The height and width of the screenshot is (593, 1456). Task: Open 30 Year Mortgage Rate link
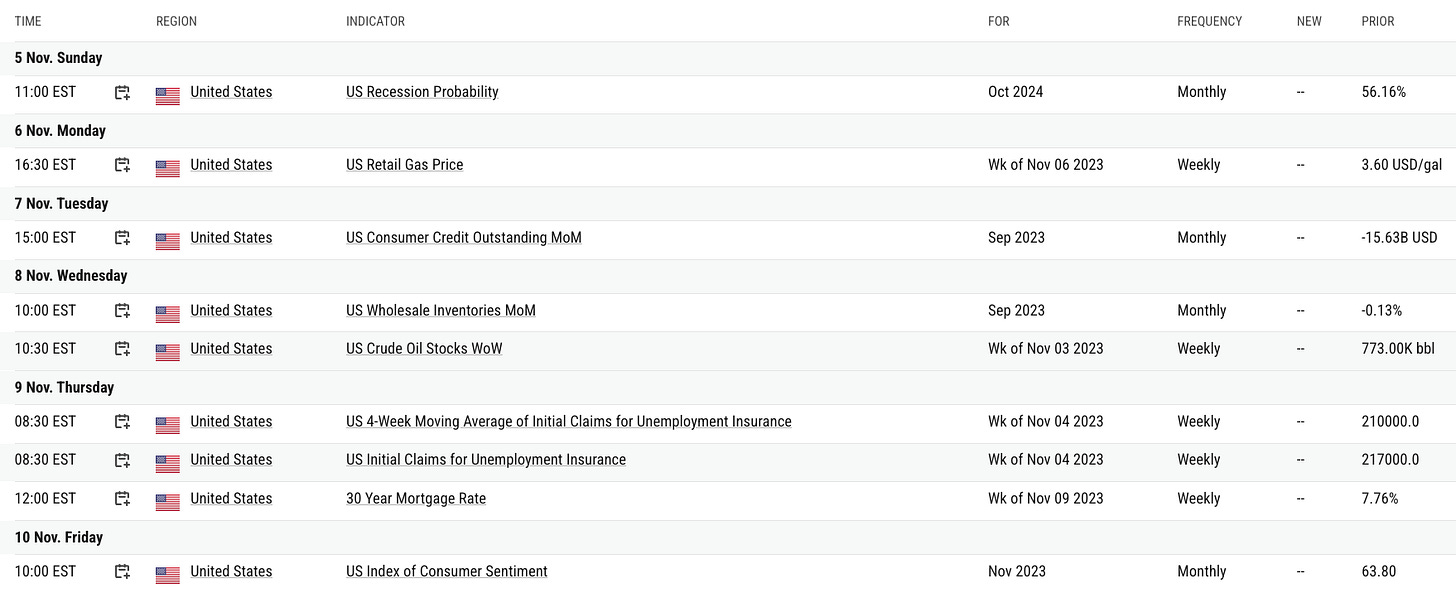click(x=416, y=499)
